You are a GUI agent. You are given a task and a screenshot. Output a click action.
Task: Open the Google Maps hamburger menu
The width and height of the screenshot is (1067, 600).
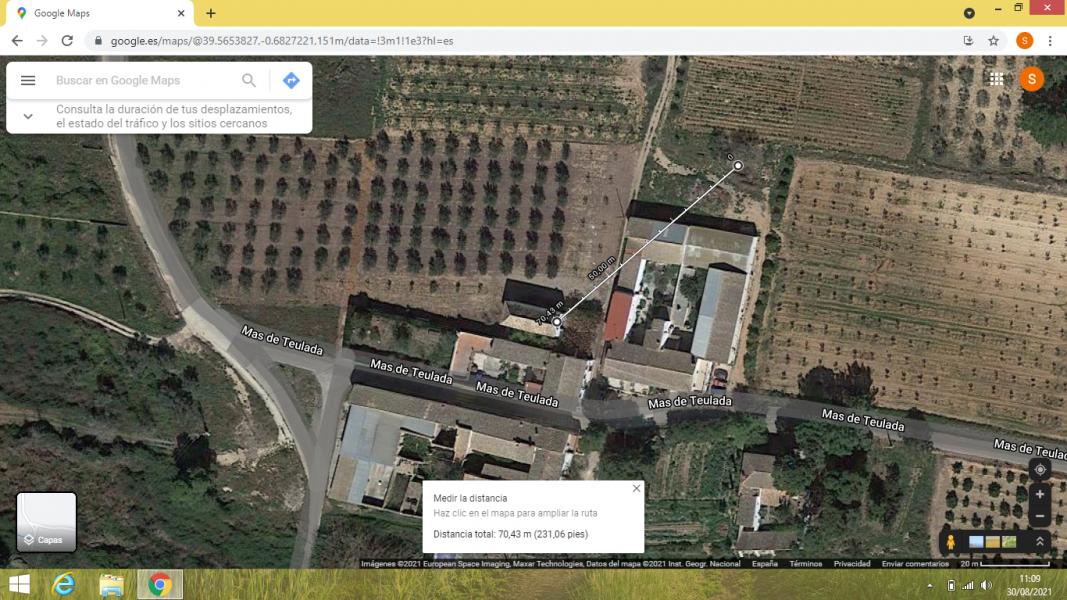pos(28,81)
